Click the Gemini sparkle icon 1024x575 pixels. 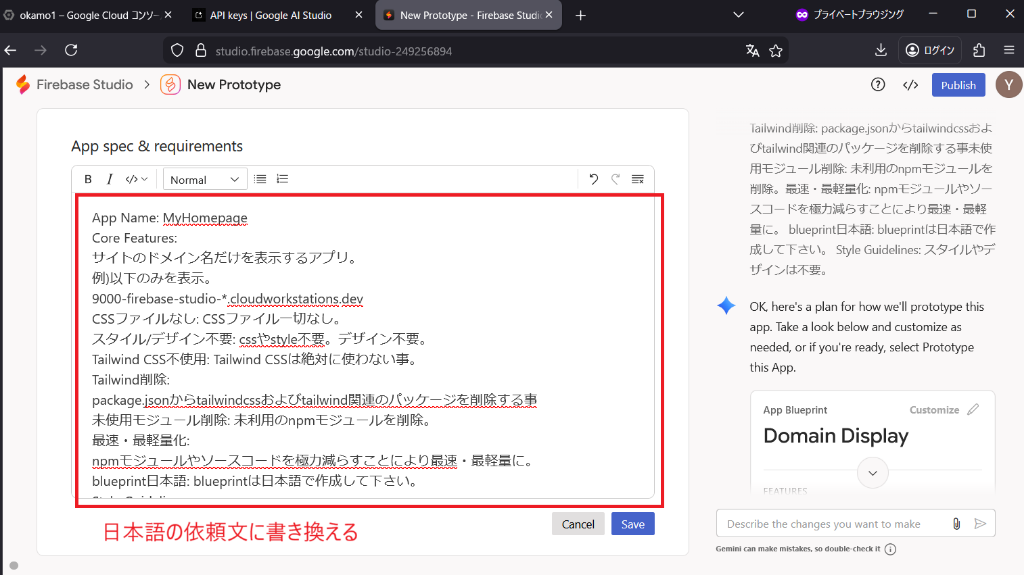pos(726,306)
